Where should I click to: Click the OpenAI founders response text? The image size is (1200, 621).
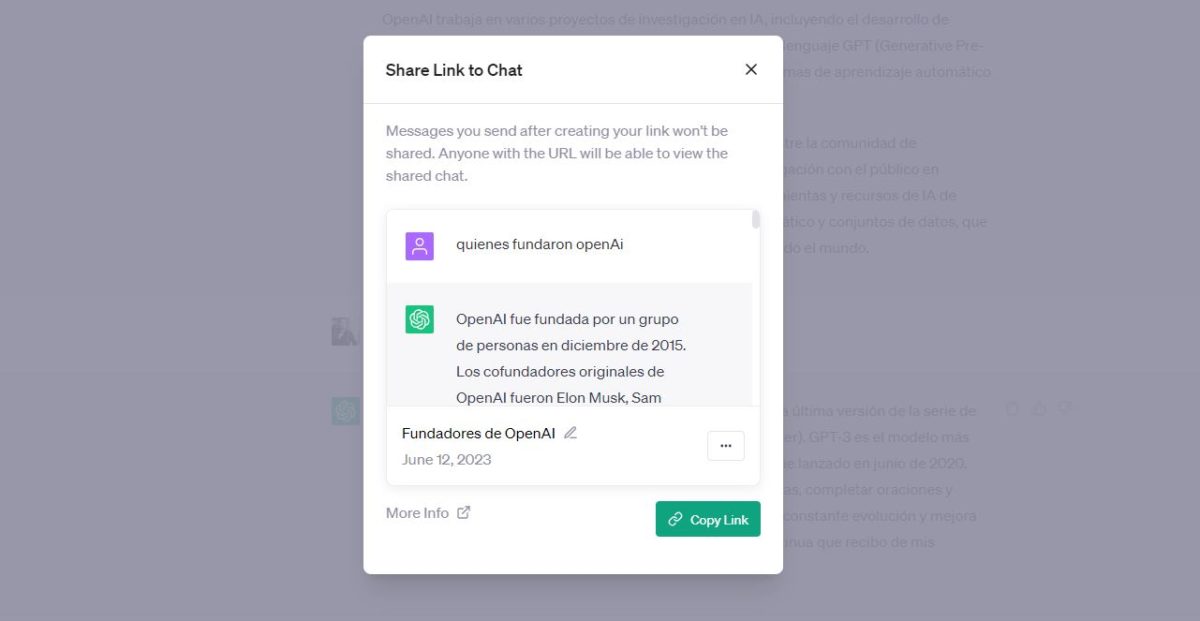point(570,358)
